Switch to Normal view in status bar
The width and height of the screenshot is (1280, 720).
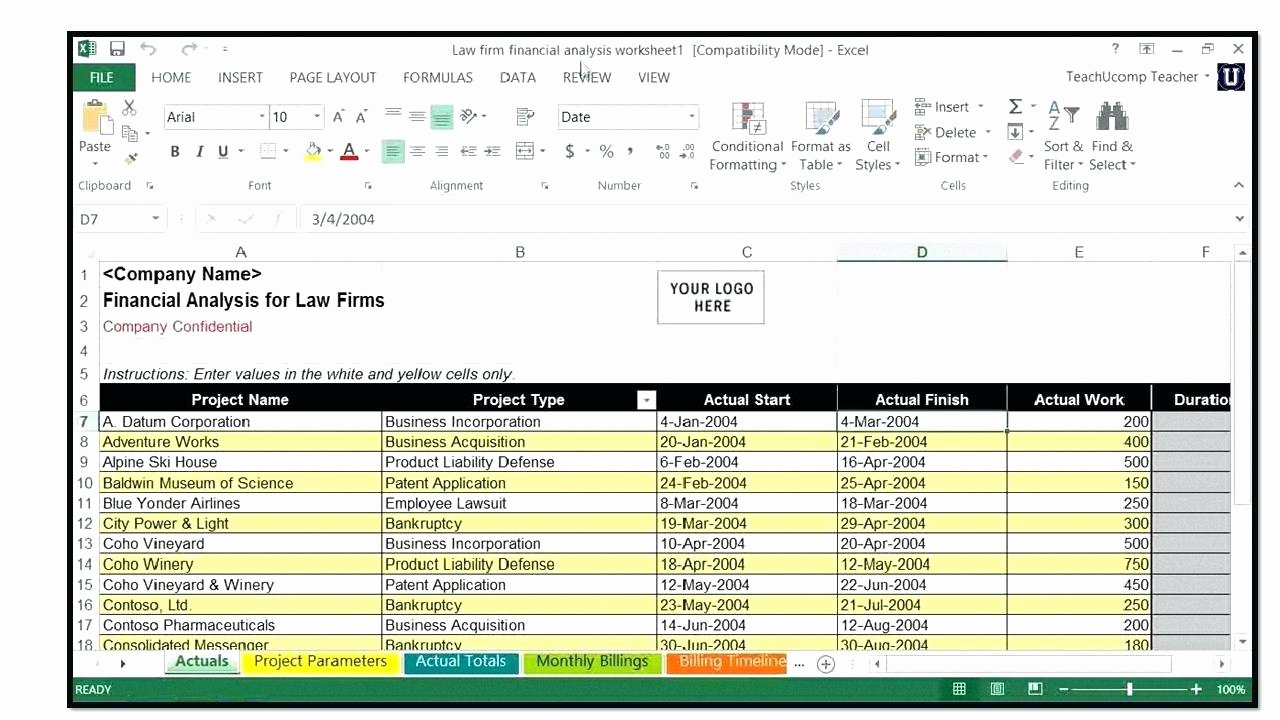tap(959, 689)
